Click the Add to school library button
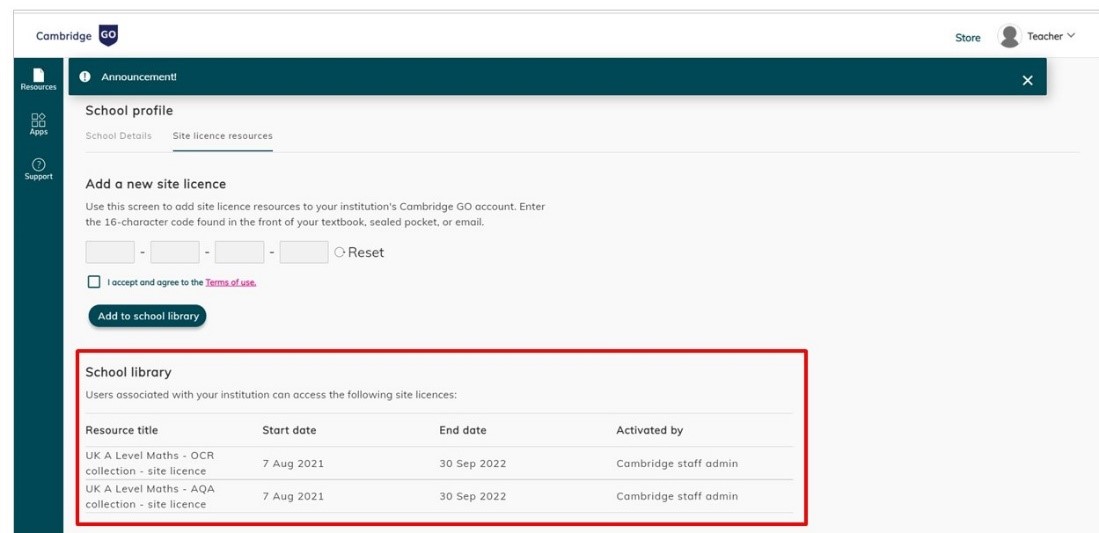The width and height of the screenshot is (1099, 533). pyautogui.click(x=147, y=316)
